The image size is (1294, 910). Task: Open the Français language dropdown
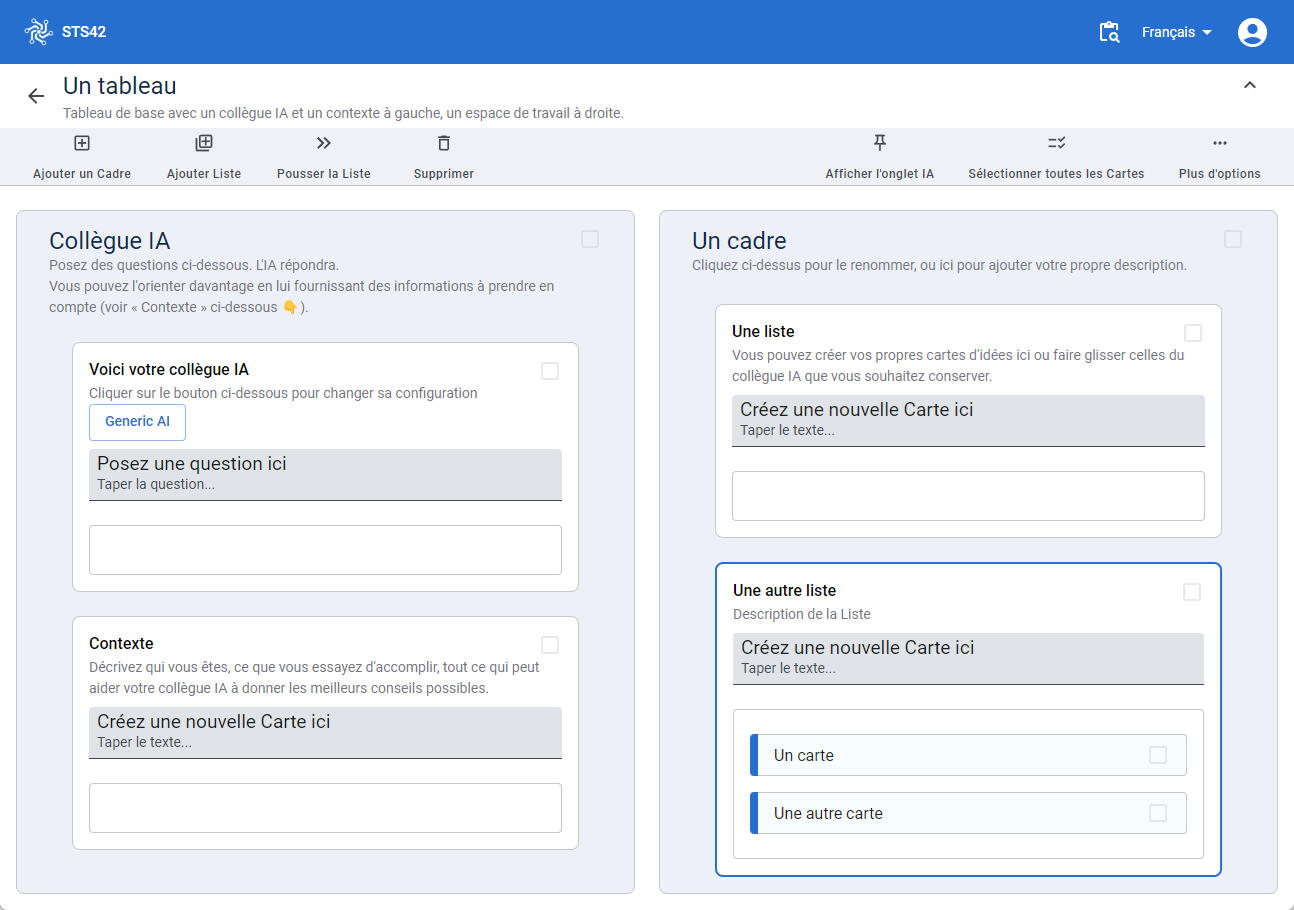(x=1176, y=32)
